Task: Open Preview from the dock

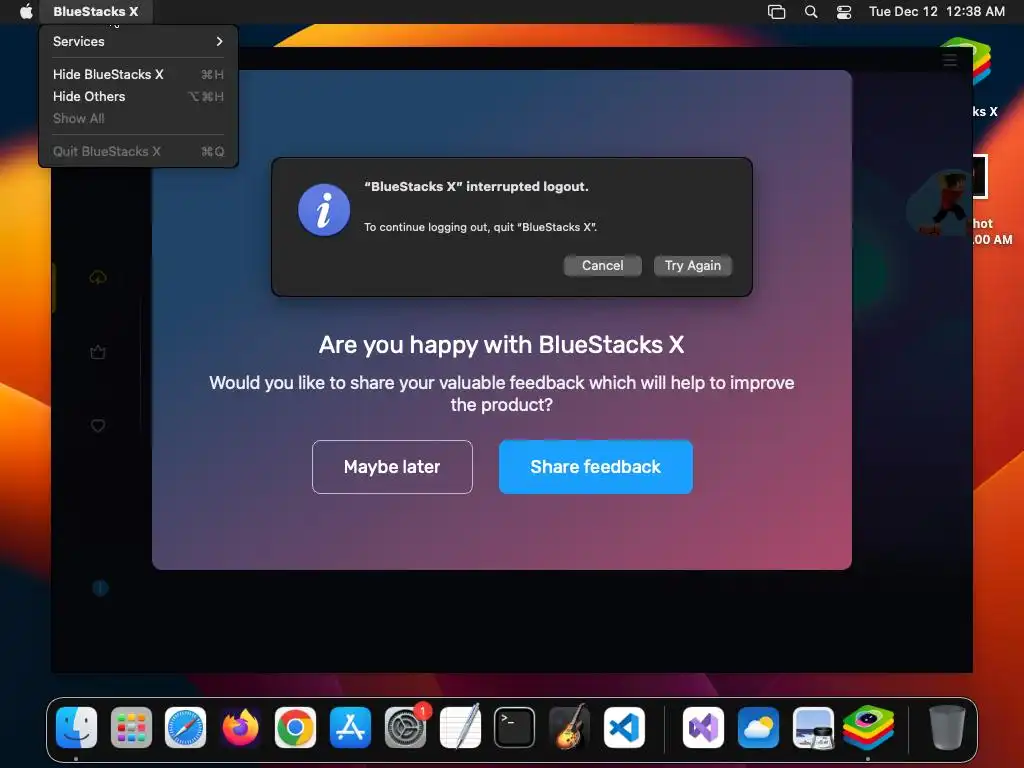Action: 813,727
